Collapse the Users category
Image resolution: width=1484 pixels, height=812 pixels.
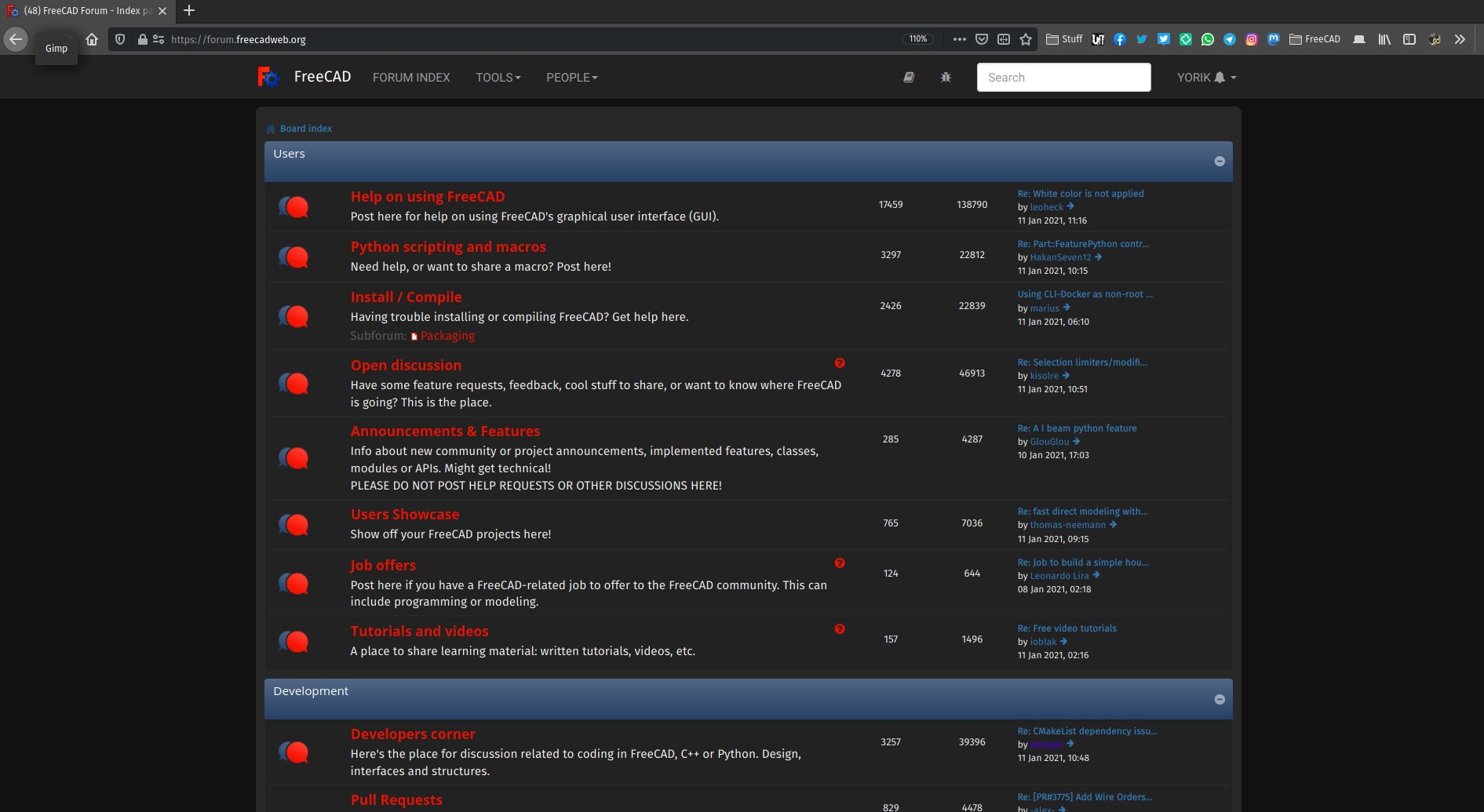pyautogui.click(x=1220, y=161)
